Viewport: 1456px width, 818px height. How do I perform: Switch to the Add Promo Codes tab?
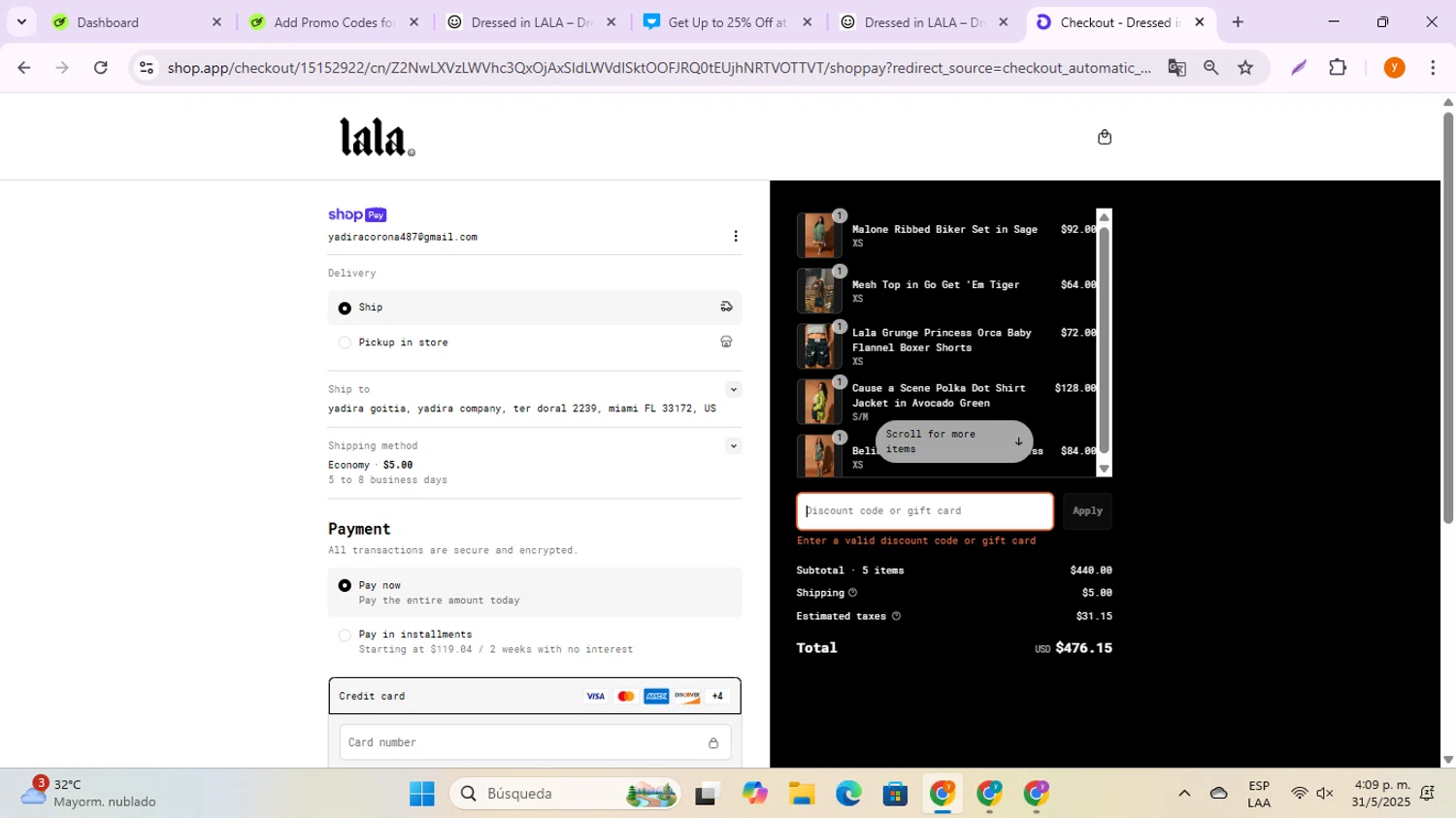(x=334, y=22)
